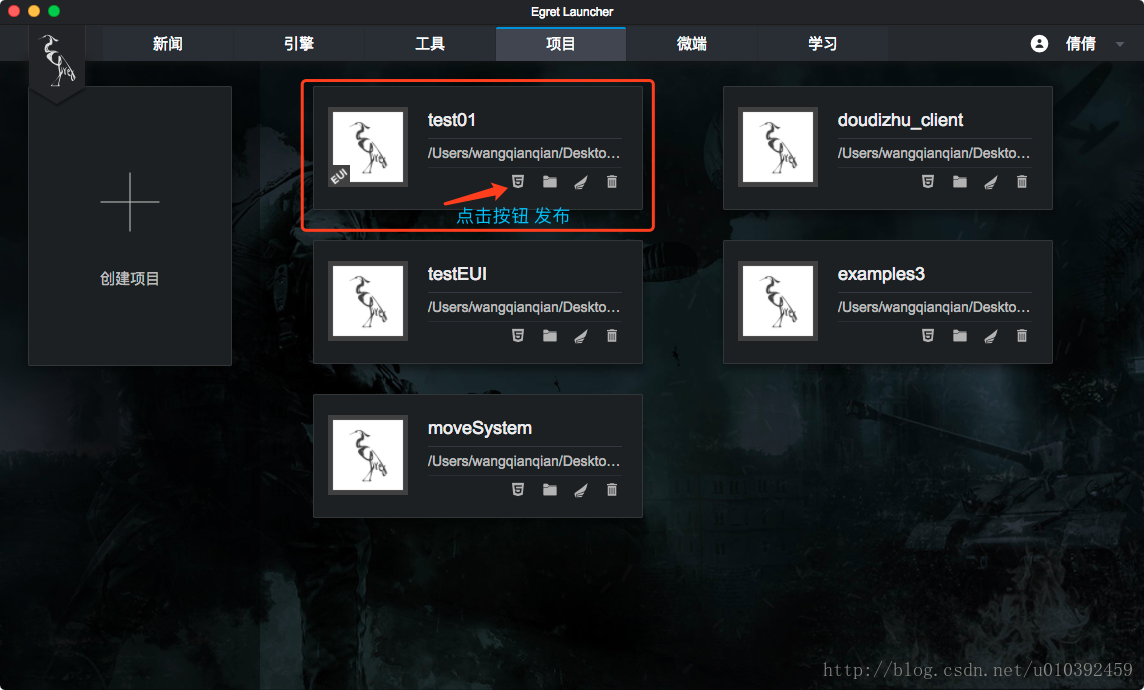Image resolution: width=1144 pixels, height=690 pixels.
Task: Click the examples3 project thumbnail
Action: click(x=778, y=301)
